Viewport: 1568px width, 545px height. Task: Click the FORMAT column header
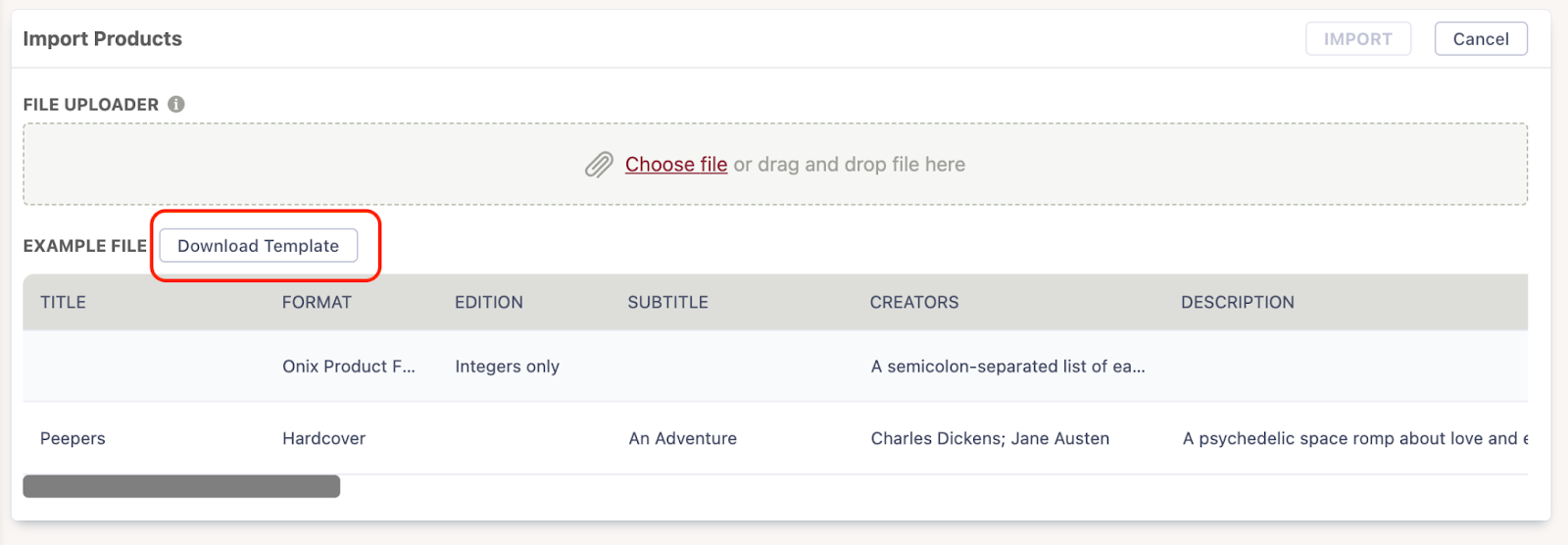[x=317, y=302]
